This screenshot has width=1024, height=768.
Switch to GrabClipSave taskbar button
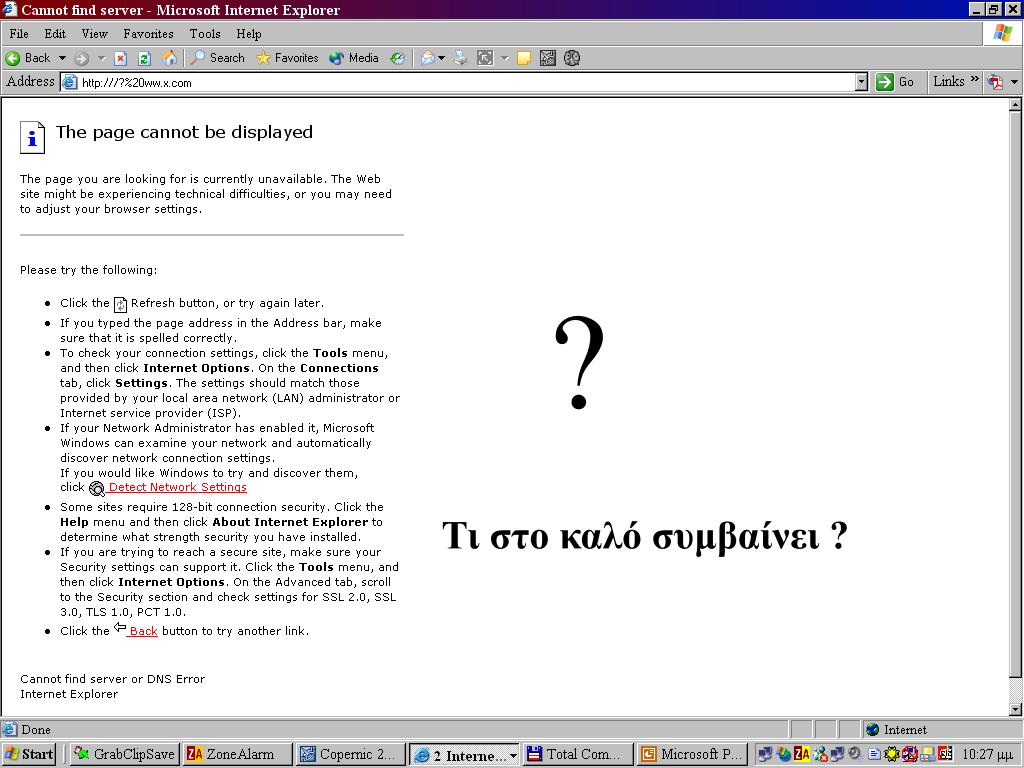[123, 754]
